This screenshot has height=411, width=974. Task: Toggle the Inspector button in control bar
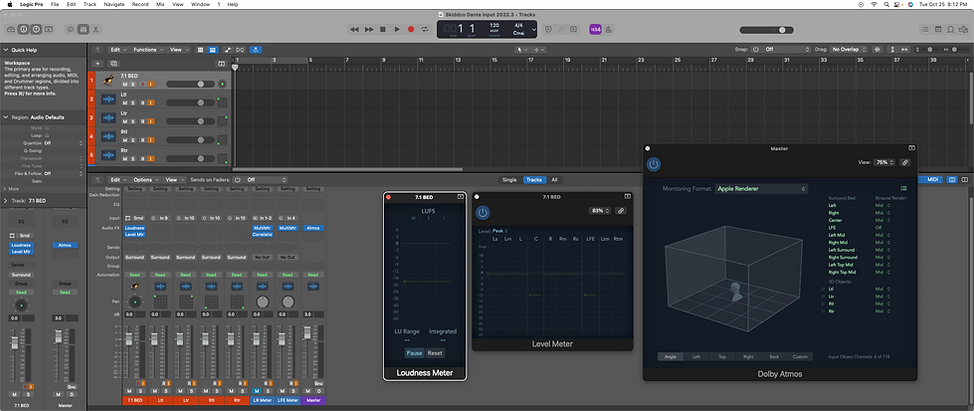[23, 29]
